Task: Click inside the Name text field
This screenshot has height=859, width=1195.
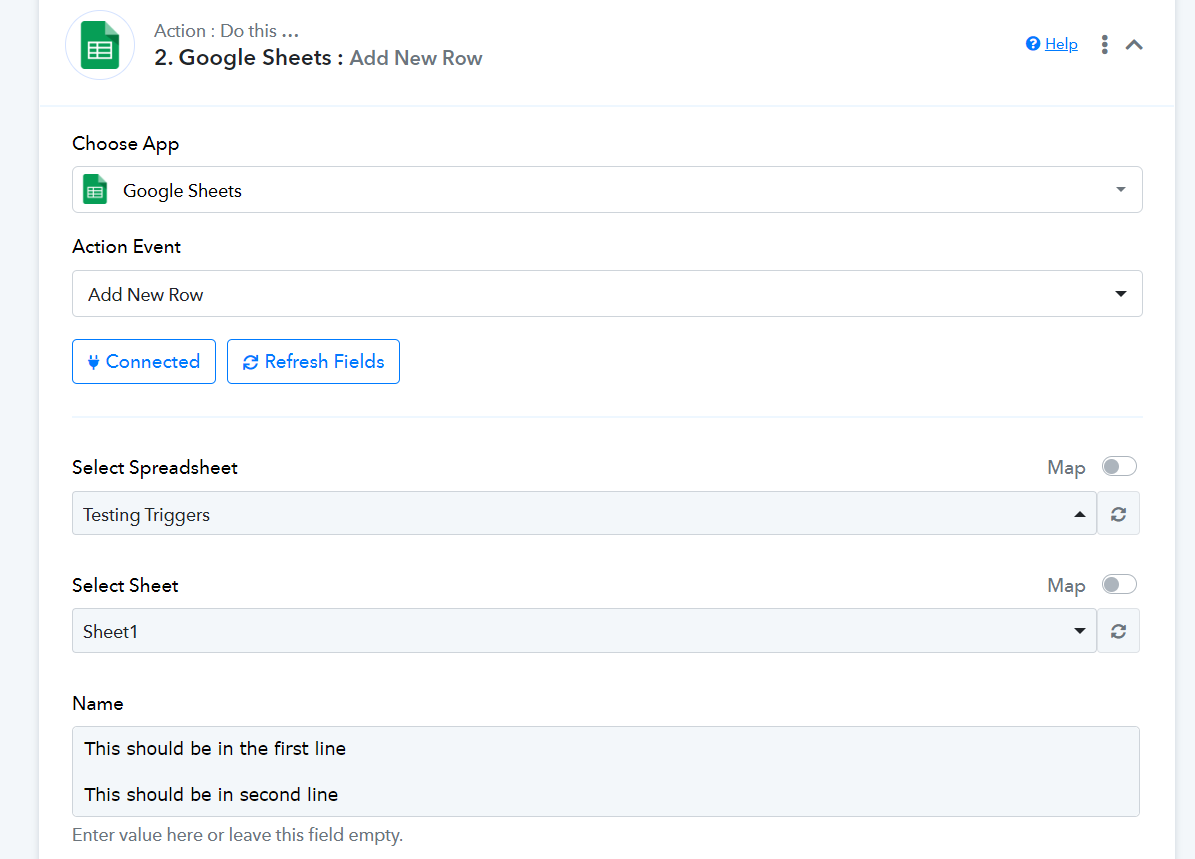Action: click(x=606, y=771)
